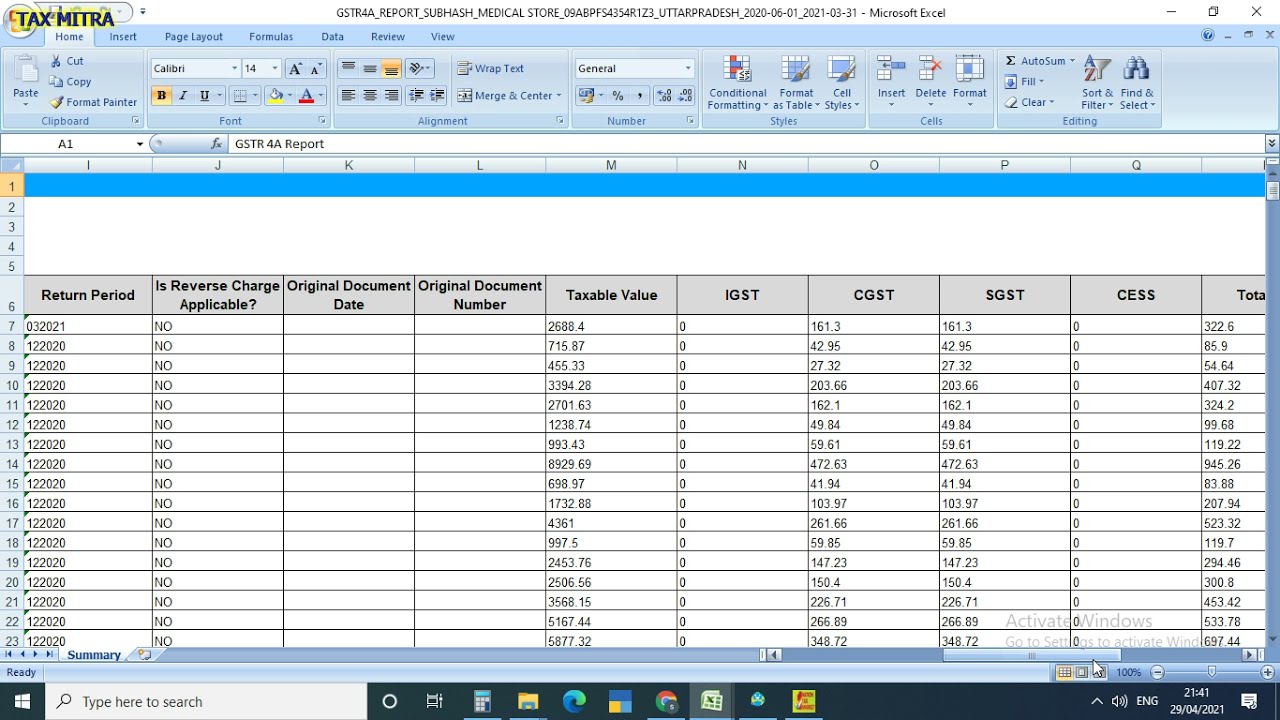This screenshot has width=1280, height=720.
Task: Open the Formulas tab
Action: (271, 37)
